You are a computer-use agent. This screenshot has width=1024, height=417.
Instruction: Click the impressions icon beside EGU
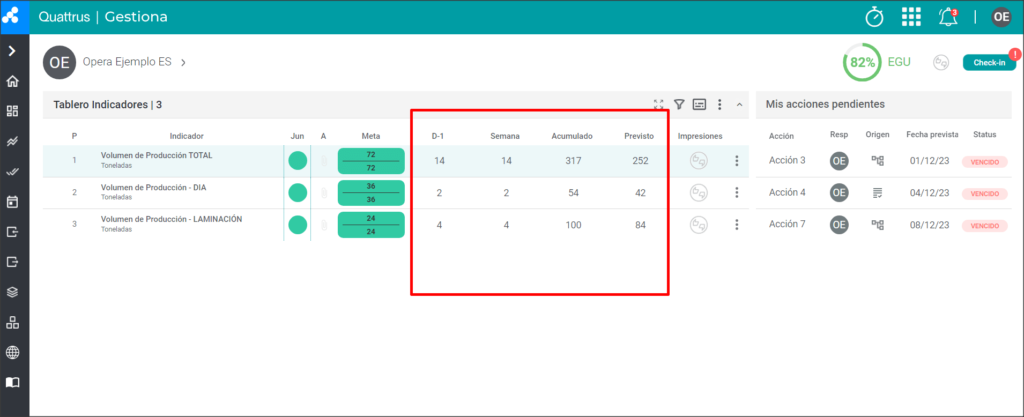coord(941,63)
